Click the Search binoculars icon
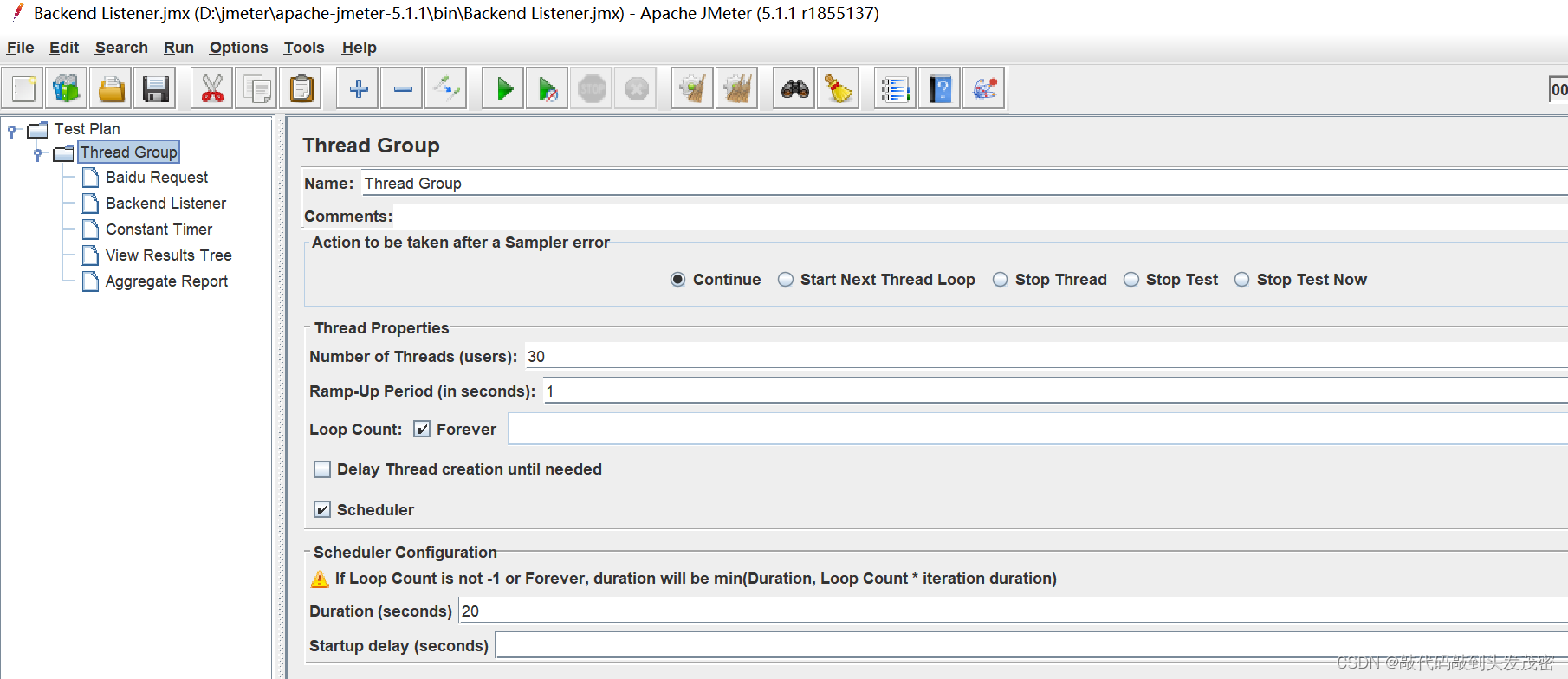Viewport: 1568px width, 679px height. point(794,88)
